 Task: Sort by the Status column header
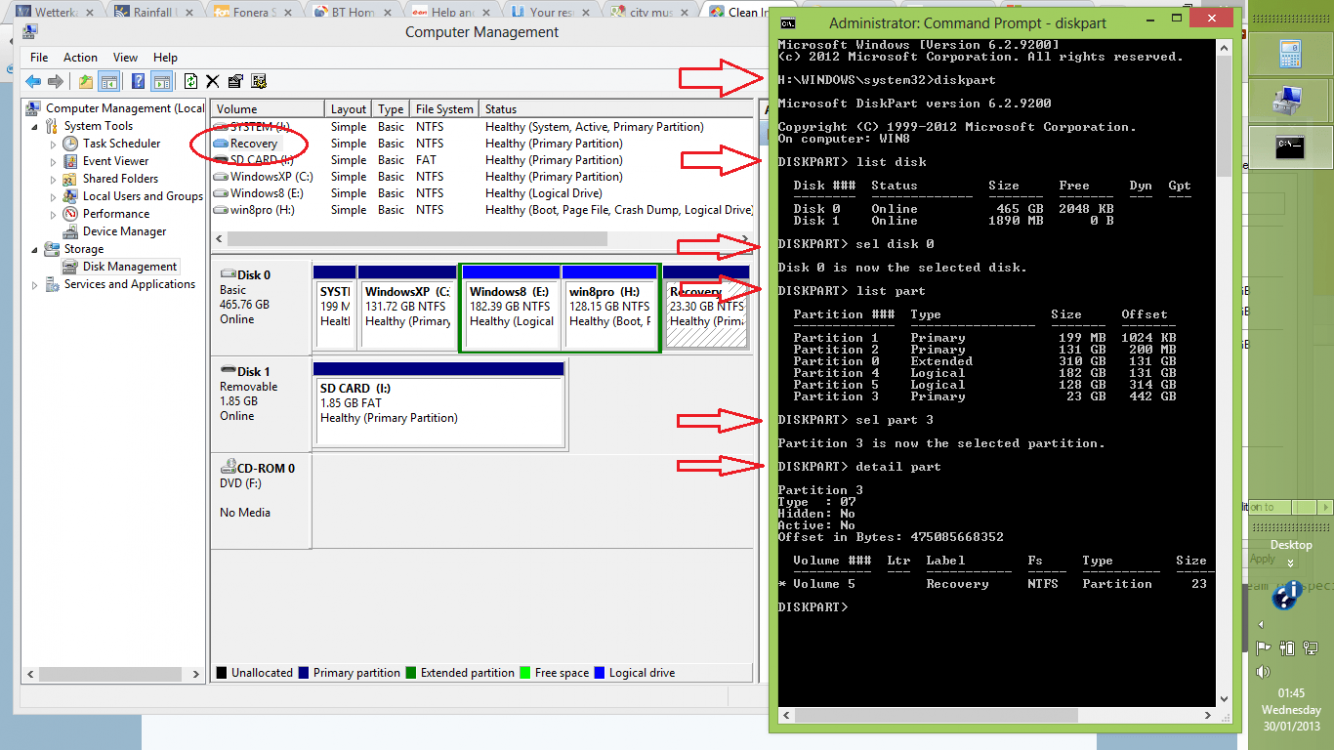tap(617, 109)
